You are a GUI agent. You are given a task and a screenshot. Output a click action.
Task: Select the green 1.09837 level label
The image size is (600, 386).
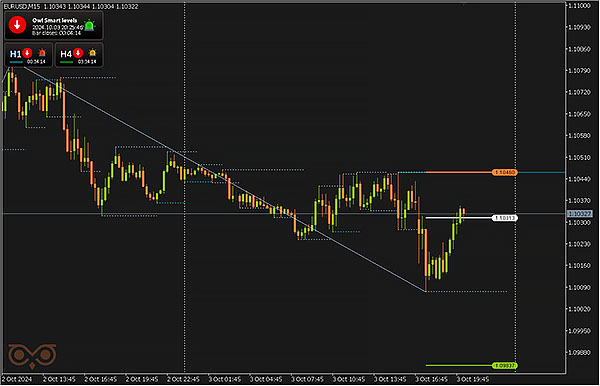[x=504, y=366]
